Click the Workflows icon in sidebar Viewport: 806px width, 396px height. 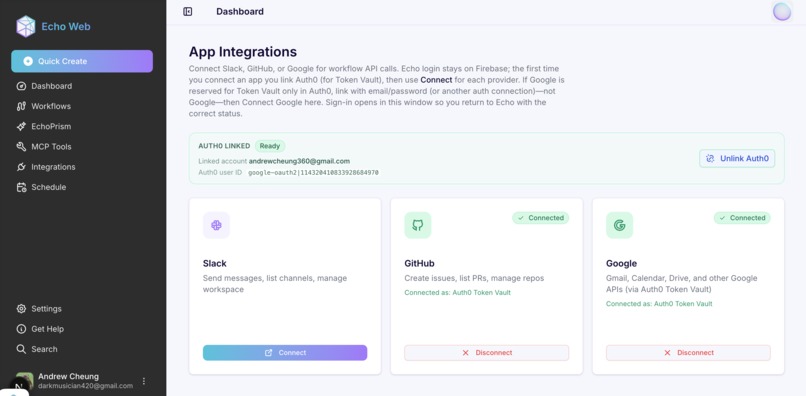(21, 106)
